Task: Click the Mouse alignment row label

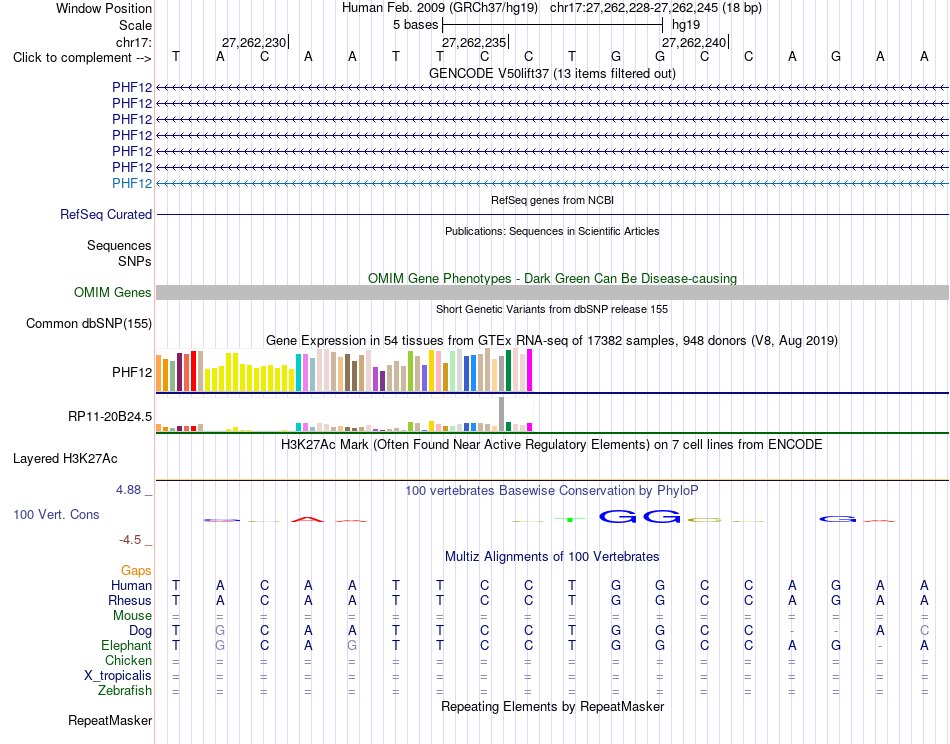Action: click(x=132, y=616)
